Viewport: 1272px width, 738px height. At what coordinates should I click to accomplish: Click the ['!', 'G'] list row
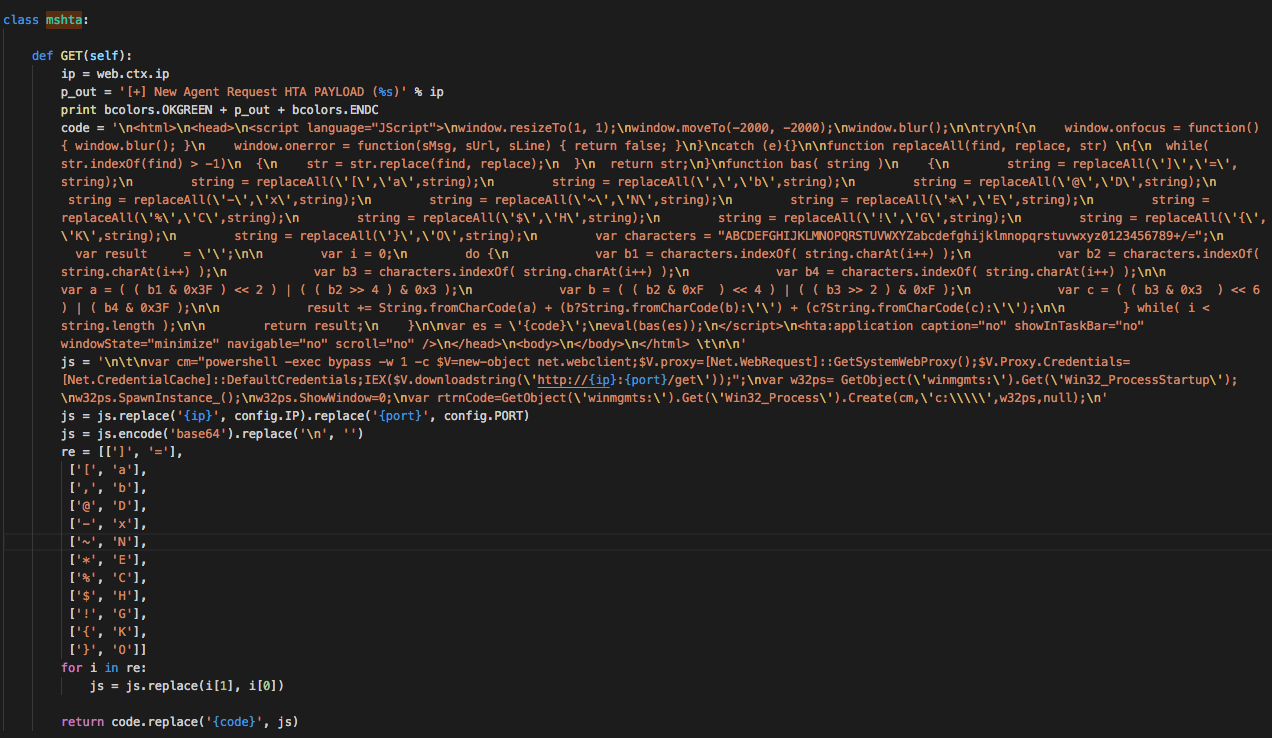(x=108, y=613)
